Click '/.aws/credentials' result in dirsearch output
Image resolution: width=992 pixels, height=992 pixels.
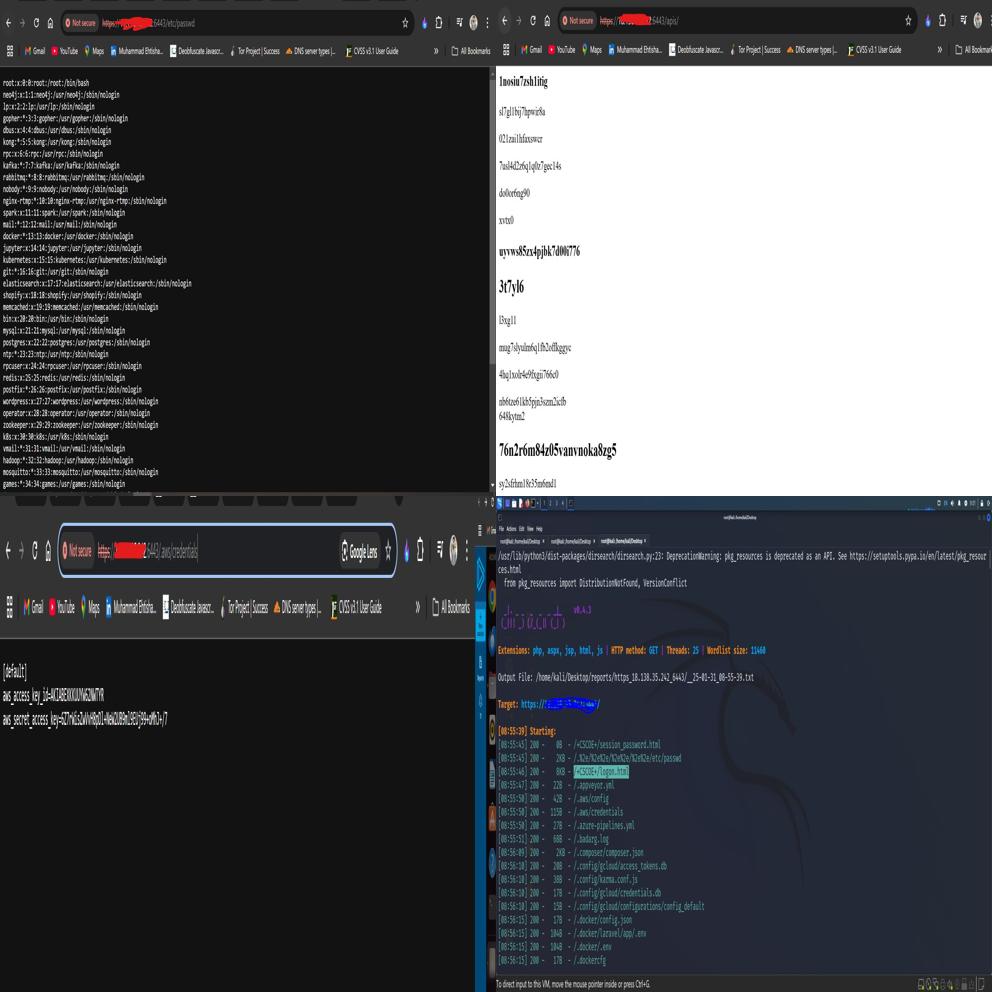(598, 812)
